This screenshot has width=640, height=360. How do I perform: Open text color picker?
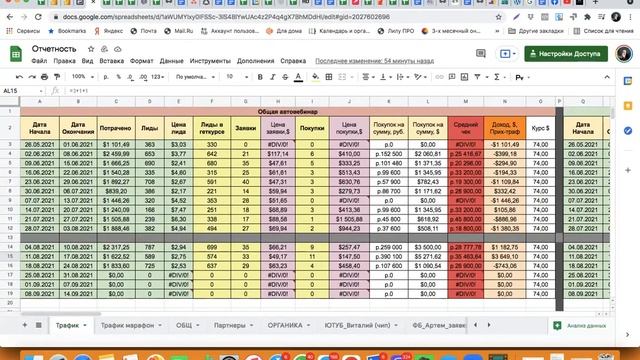click(298, 77)
